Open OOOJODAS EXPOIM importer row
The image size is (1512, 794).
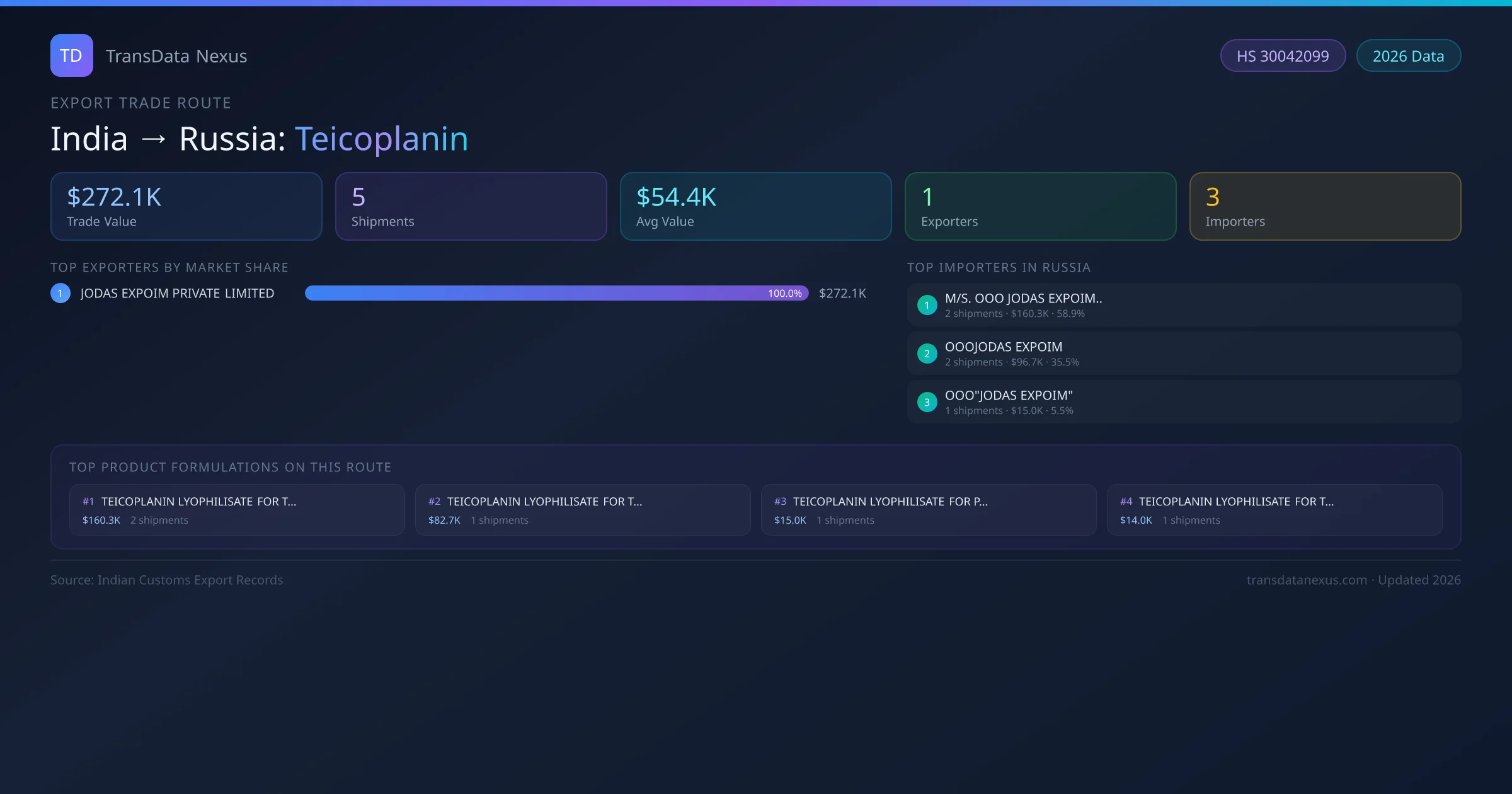point(1183,354)
